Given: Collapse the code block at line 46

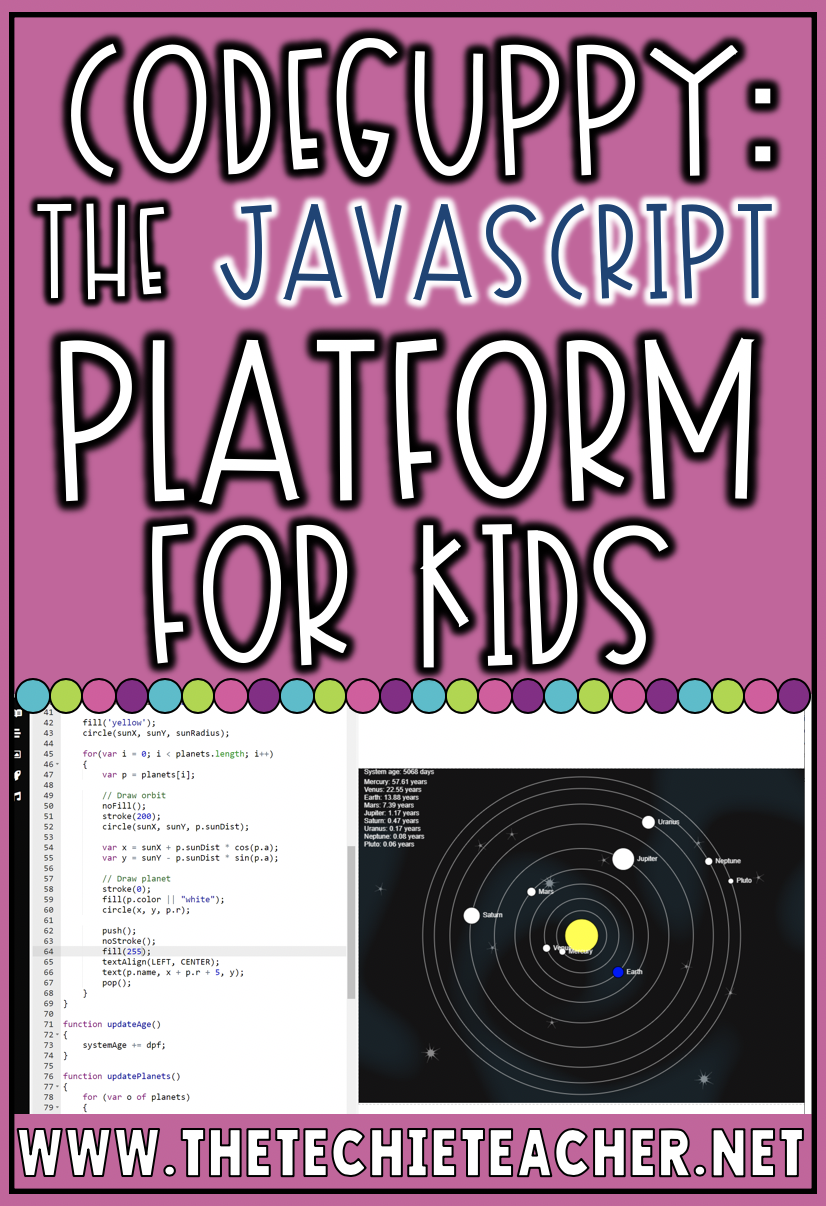Looking at the screenshot, I should 56,764.
